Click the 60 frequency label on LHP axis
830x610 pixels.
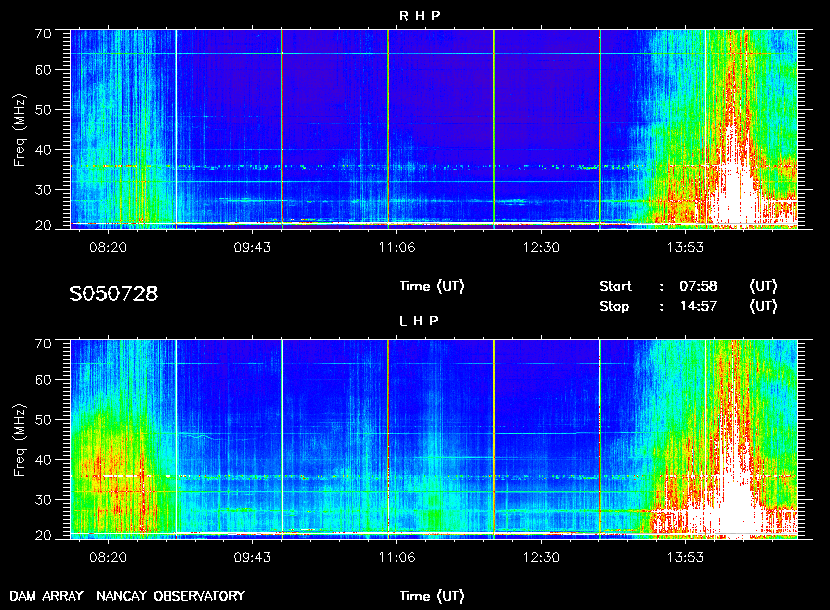tap(43, 380)
